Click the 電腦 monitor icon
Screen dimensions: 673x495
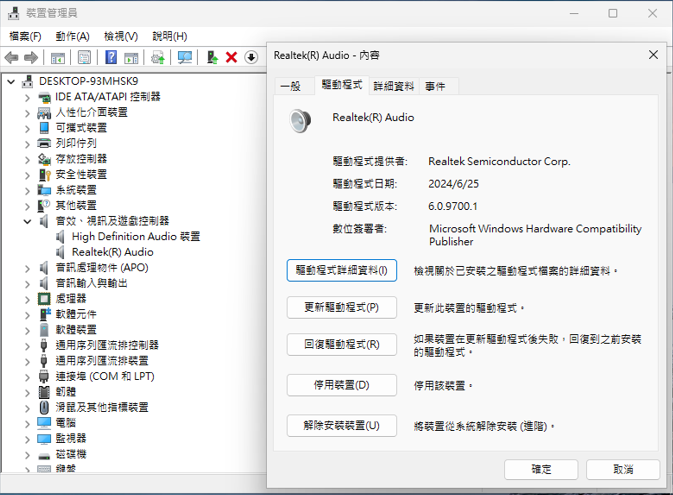coord(44,423)
